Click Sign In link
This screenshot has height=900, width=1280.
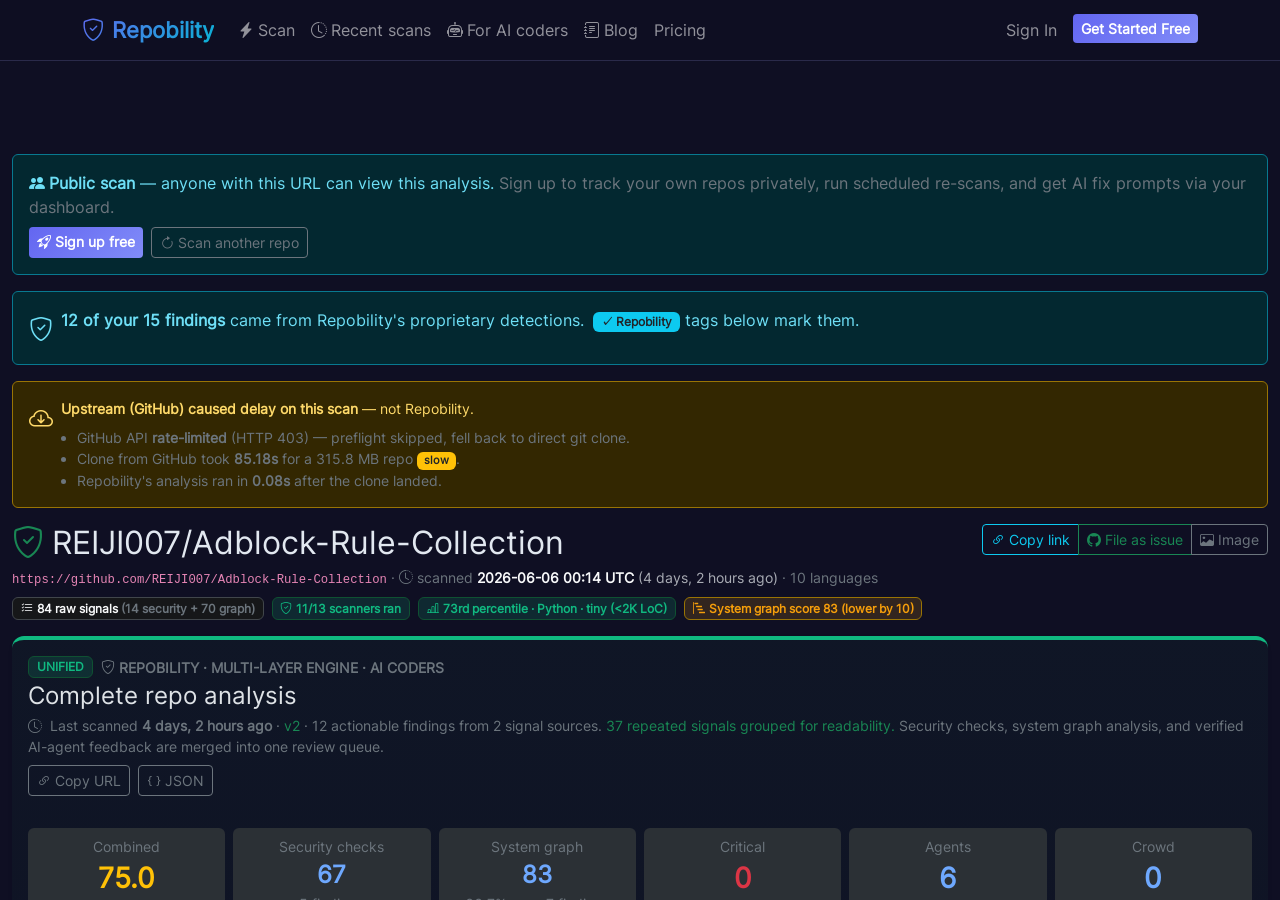[1031, 30]
